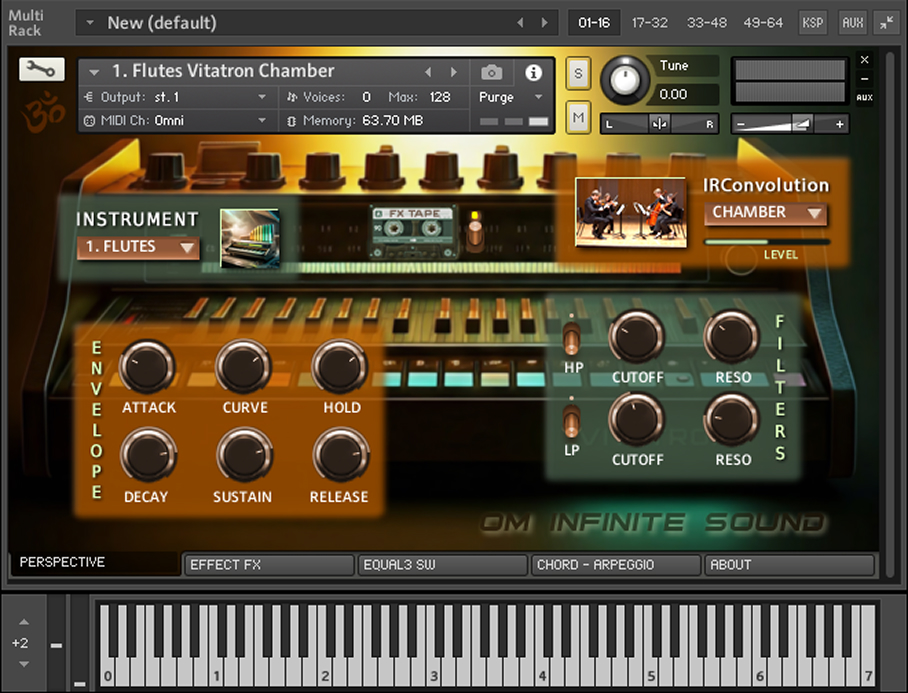Click the Release knob
This screenshot has height=693, width=908.
341,456
